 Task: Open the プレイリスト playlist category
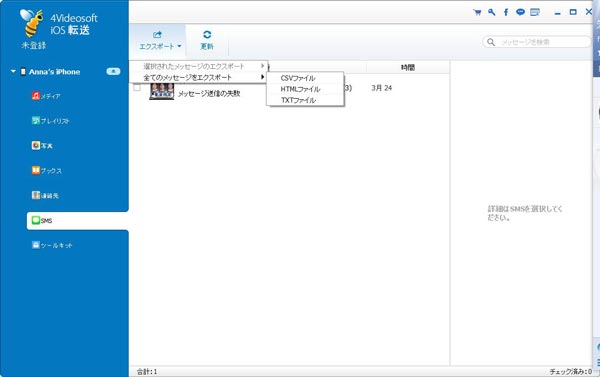50,121
